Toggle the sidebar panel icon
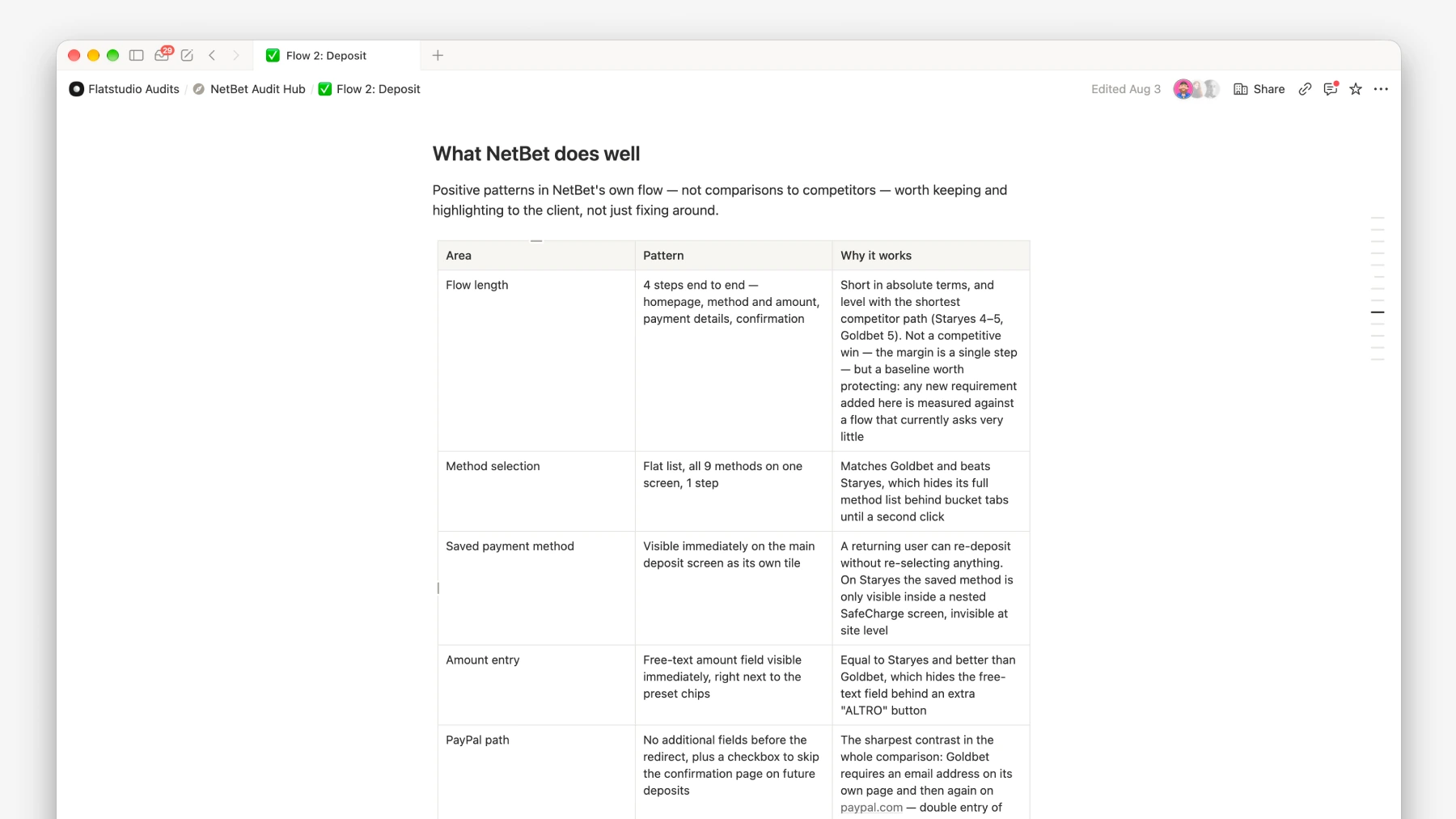 click(x=137, y=55)
